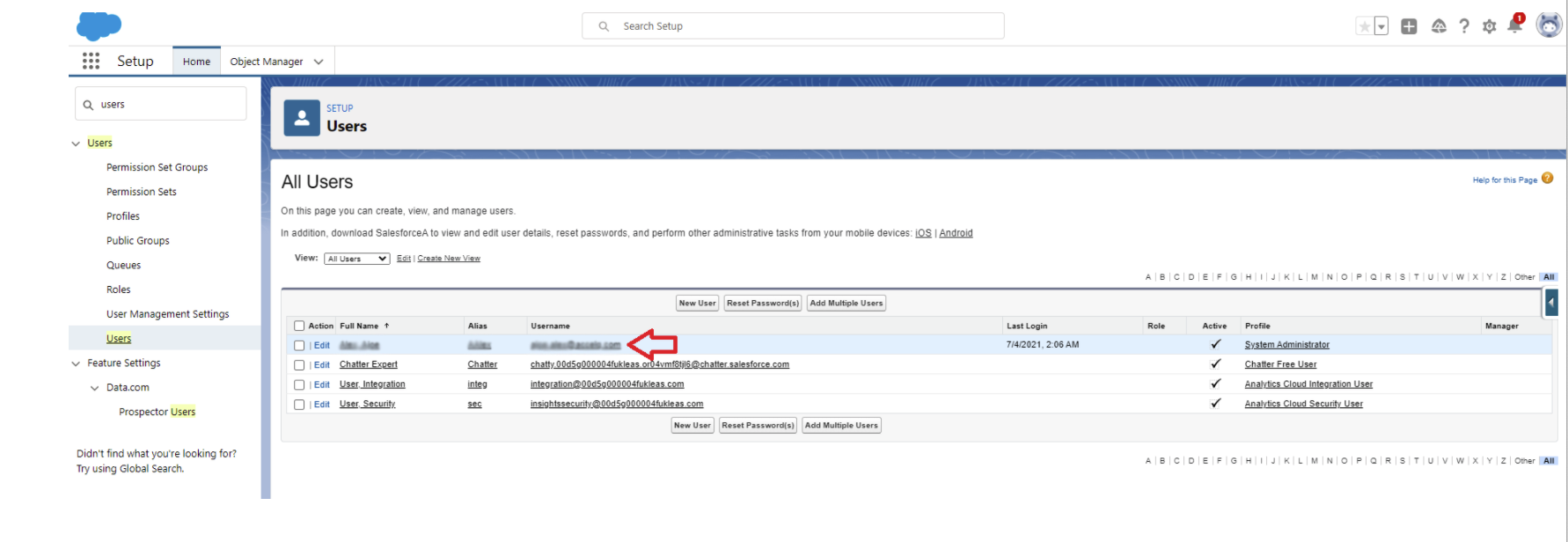1568x542 pixels.
Task: Tick the User, Integration row checkbox
Action: [x=299, y=385]
